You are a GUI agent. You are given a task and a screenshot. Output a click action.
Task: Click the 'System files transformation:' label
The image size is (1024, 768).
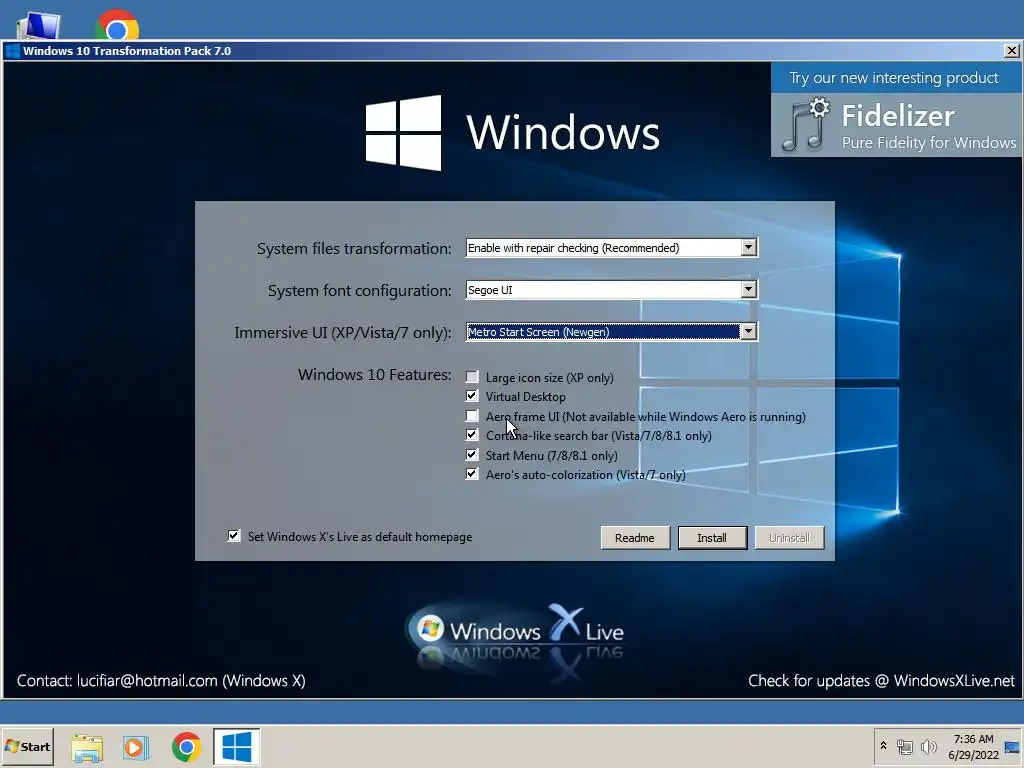[x=354, y=248]
